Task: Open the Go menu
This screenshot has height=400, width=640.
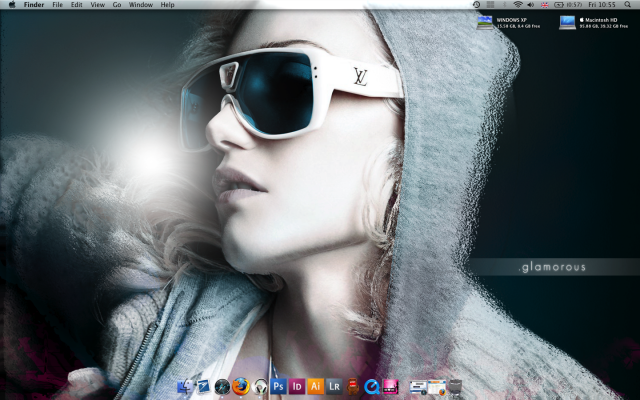Action: [117, 4]
